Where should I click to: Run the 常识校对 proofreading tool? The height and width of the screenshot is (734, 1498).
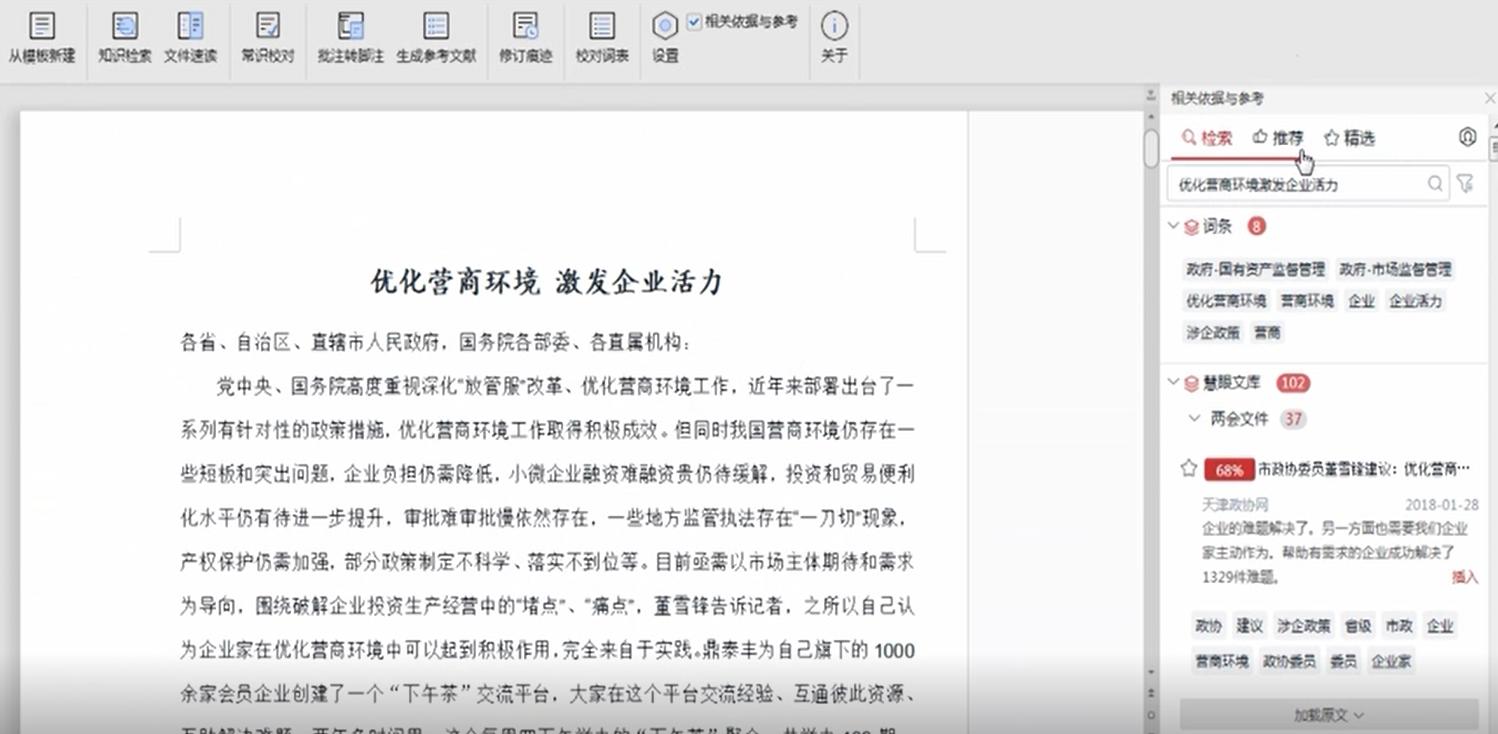click(267, 36)
